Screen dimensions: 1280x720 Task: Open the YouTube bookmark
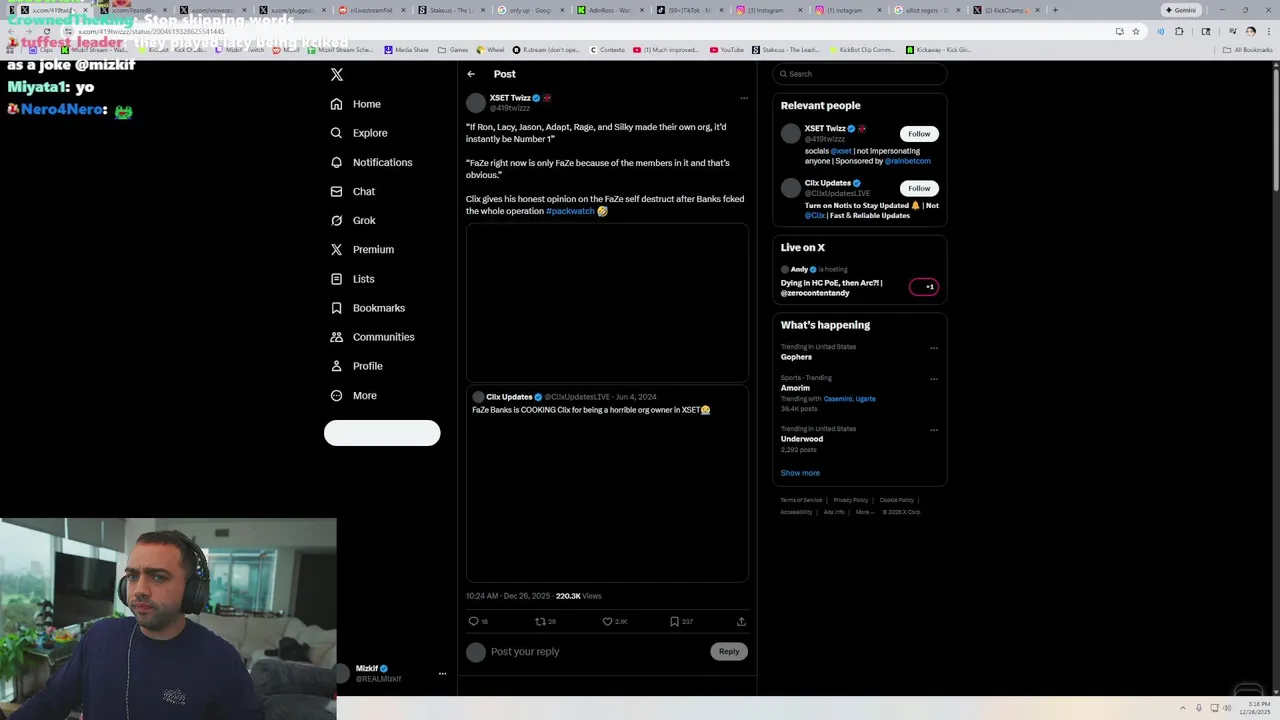[727, 49]
